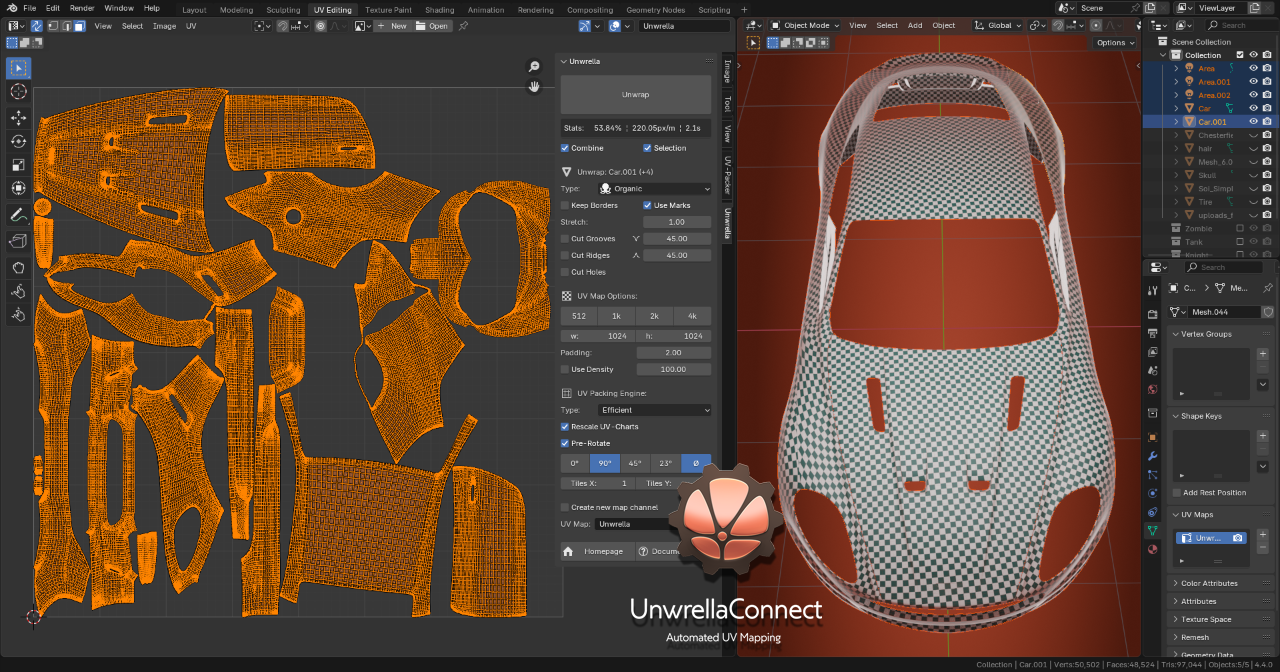1280x672 pixels.
Task: Set UV map size to 512
Action: pos(579,316)
